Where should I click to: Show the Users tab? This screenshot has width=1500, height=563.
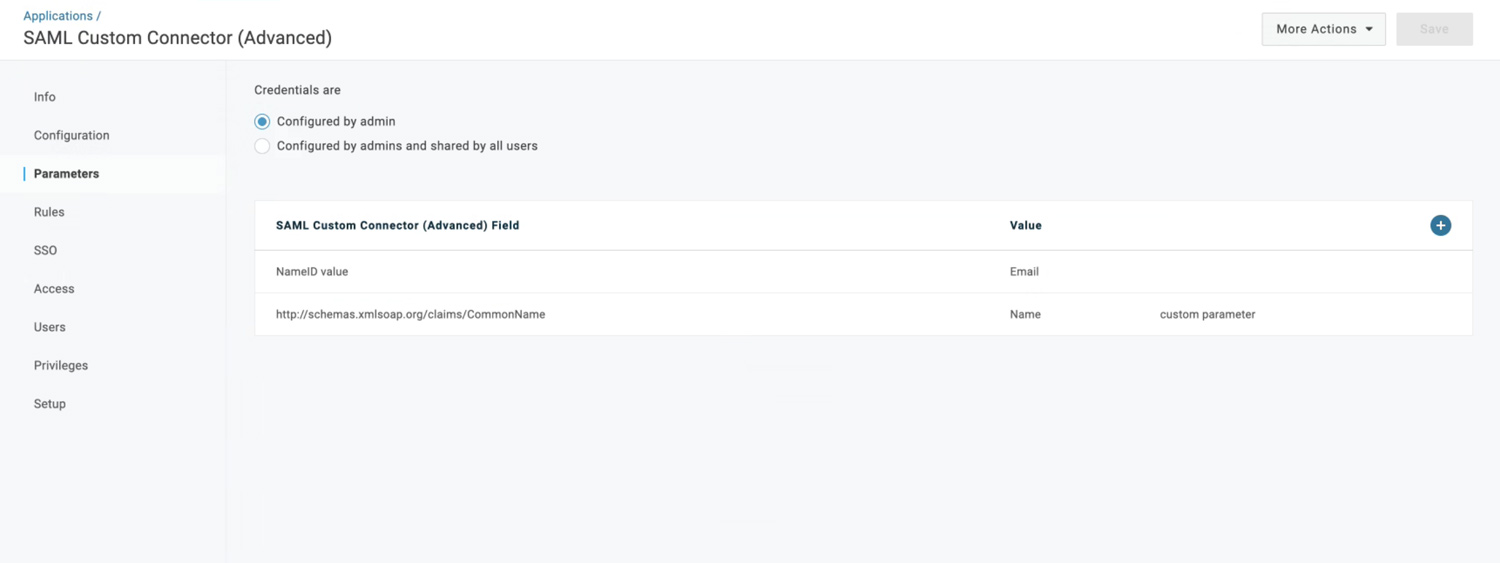(49, 327)
